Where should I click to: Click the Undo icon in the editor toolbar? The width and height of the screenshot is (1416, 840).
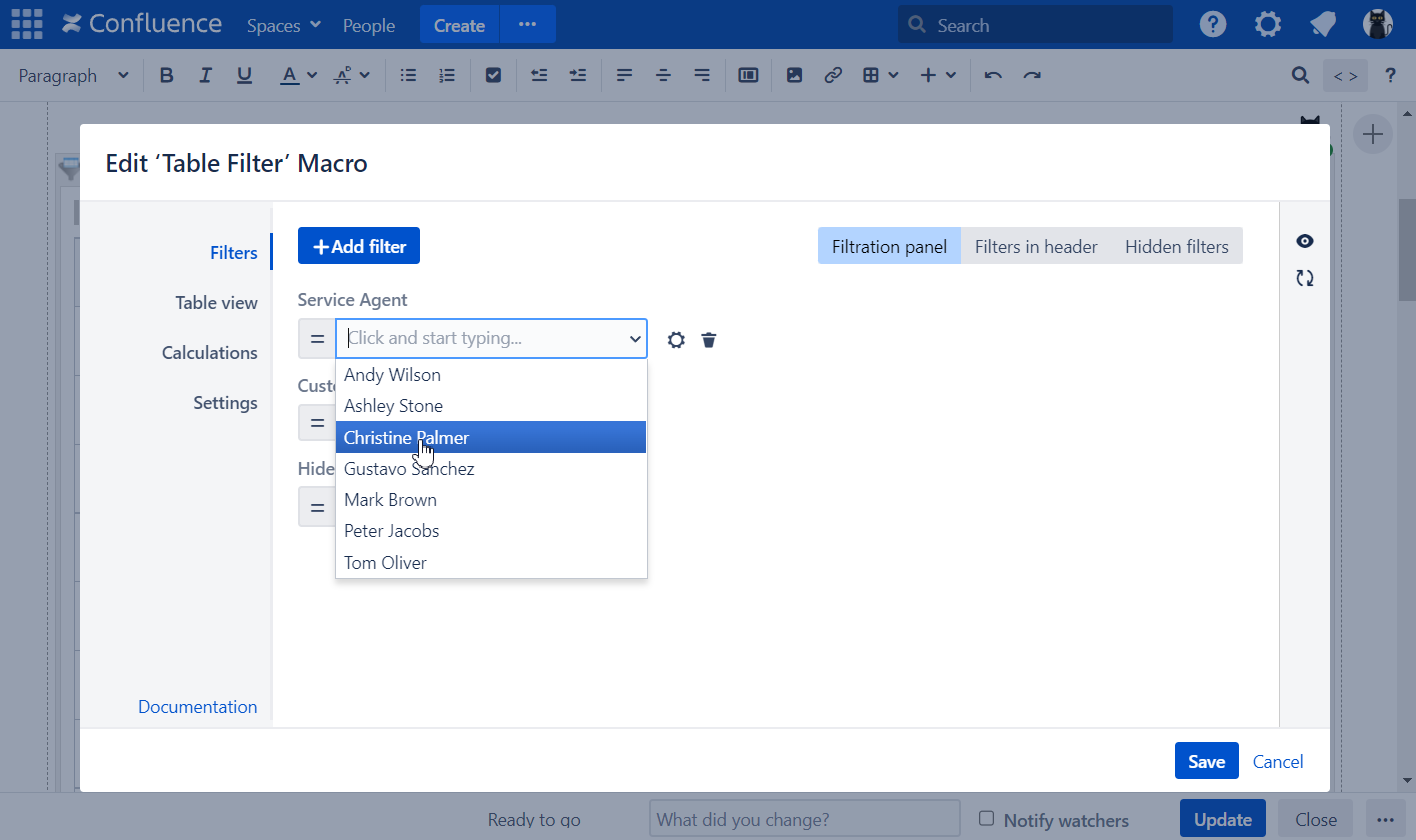point(992,75)
